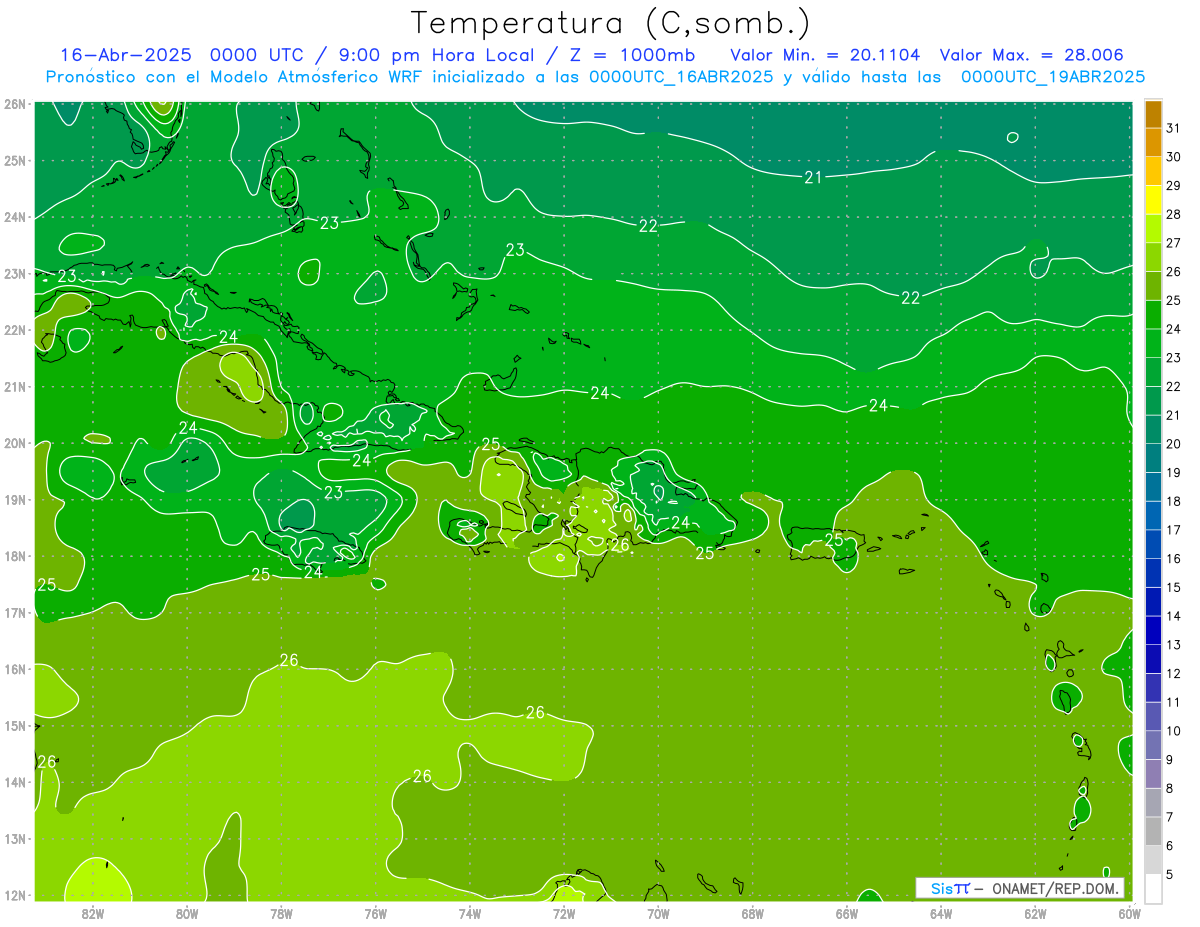This screenshot has width=1200, height=927.
Task: Click the '0000UTC_19ABR2025' valid-until time
Action: [x=1053, y=77]
